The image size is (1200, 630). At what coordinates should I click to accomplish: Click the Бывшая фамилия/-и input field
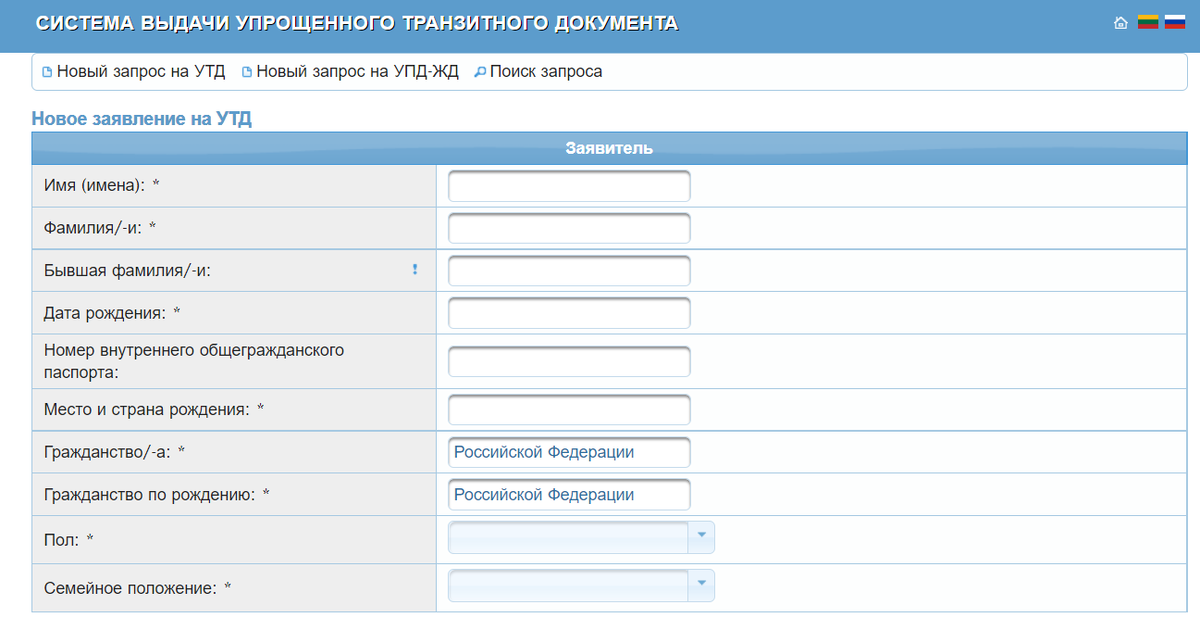coord(568,270)
